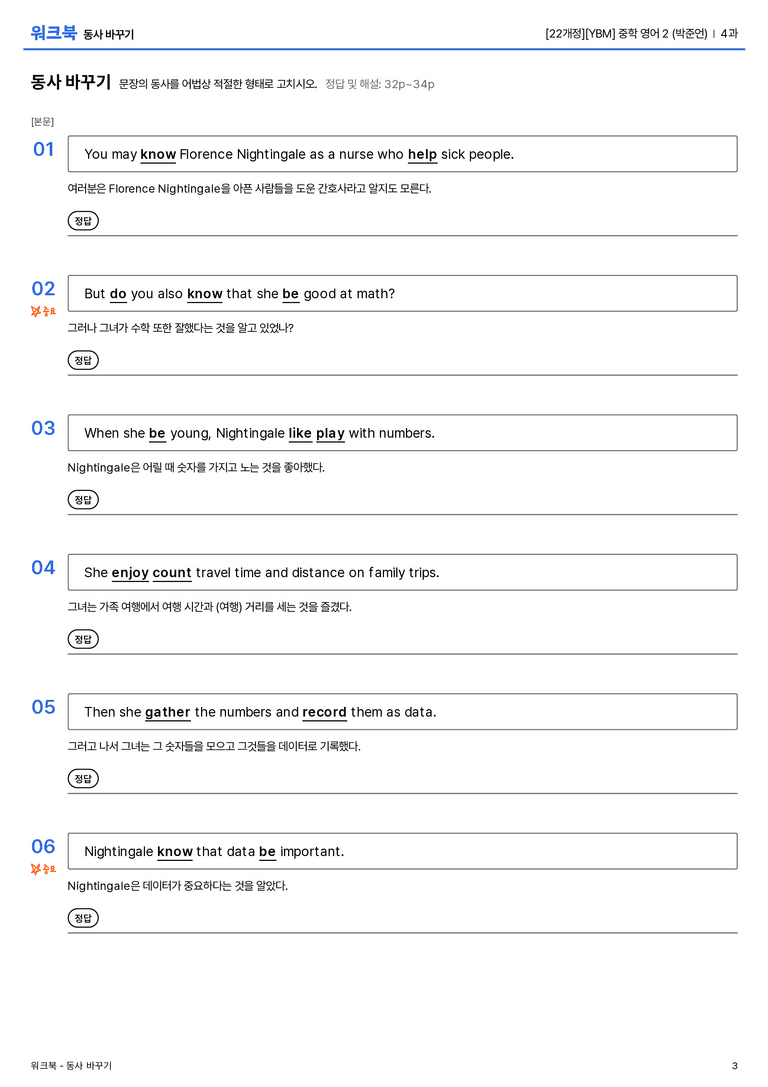Click the 중요 star mark under question 02
768x1087 pixels.
43,311
